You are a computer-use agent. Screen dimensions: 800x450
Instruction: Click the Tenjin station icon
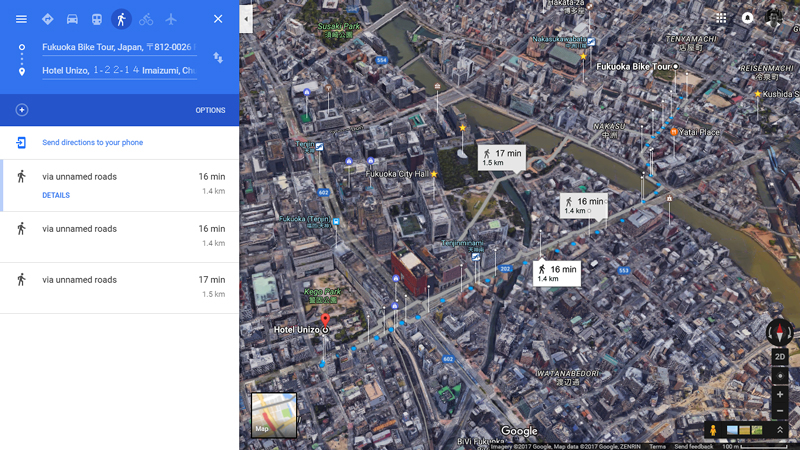click(x=319, y=146)
